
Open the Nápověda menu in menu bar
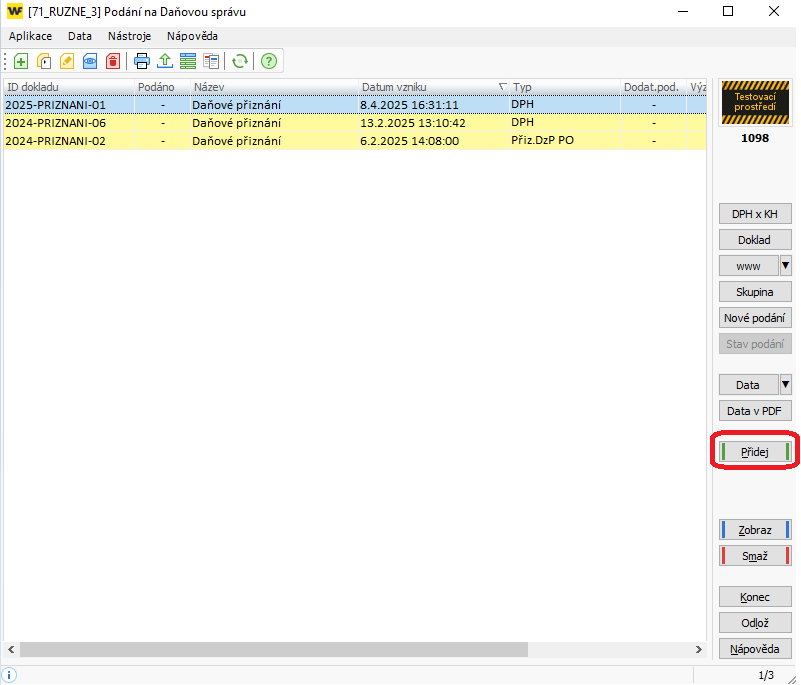click(192, 36)
